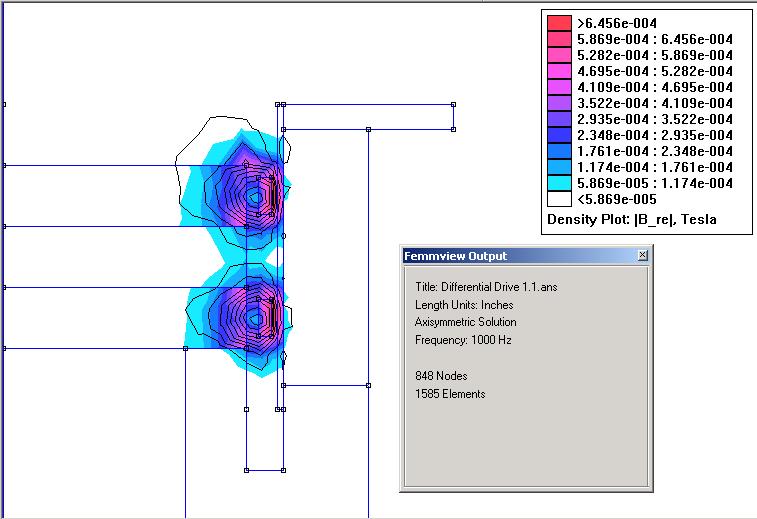The image size is (757, 519).
Task: Click swatch for 5.869e-004 : 6.456e-004 range
Action: click(x=559, y=39)
